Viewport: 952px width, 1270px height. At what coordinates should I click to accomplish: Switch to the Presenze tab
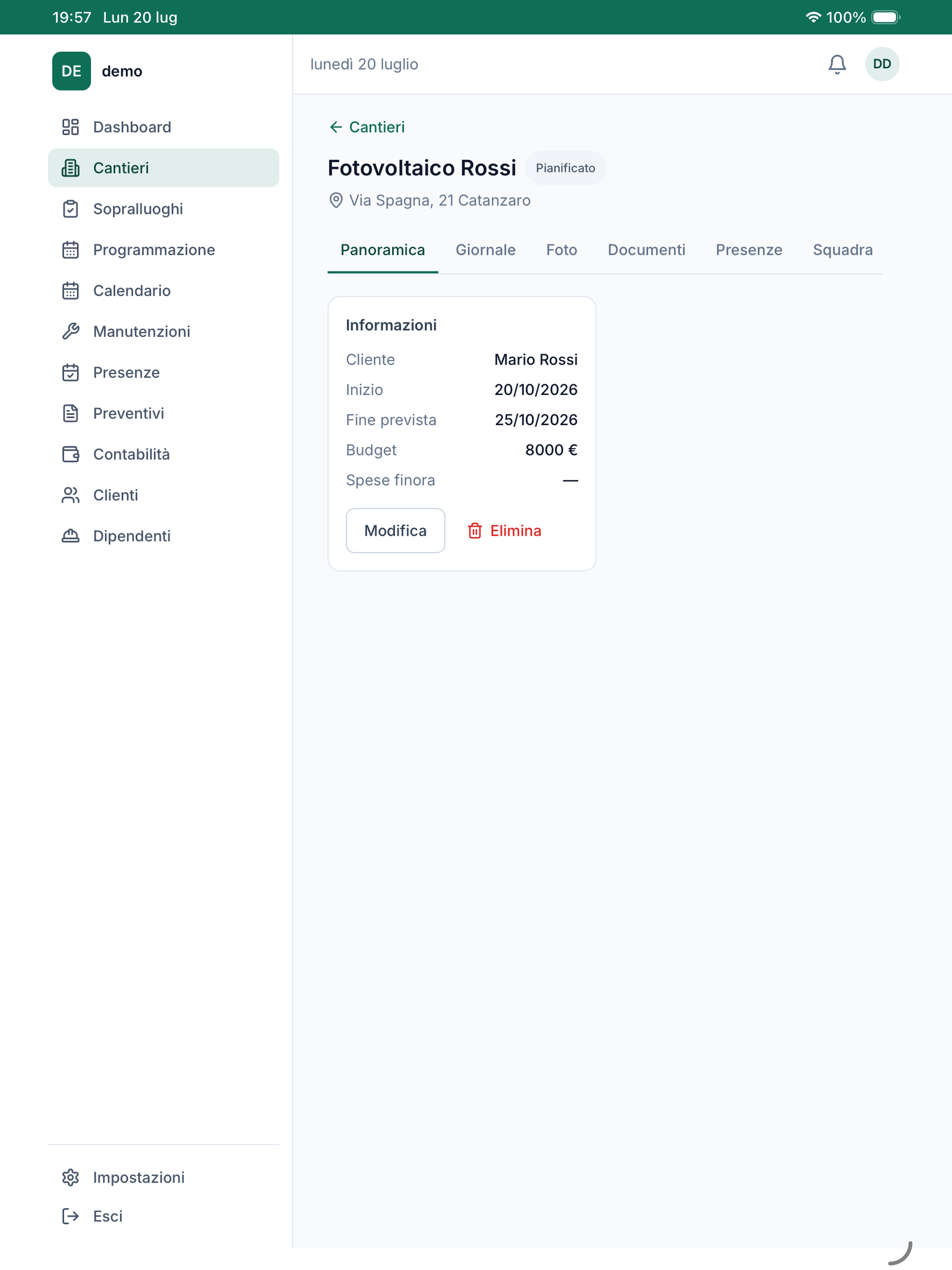click(749, 250)
